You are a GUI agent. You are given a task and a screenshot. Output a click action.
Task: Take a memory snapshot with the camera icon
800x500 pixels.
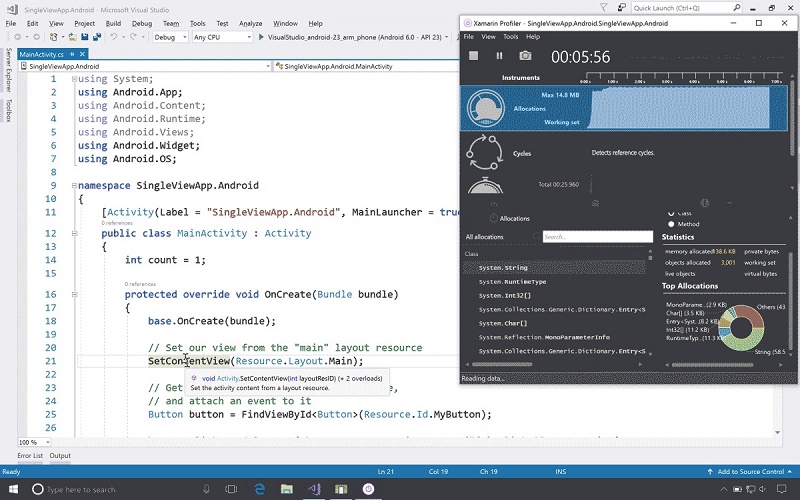(525, 56)
